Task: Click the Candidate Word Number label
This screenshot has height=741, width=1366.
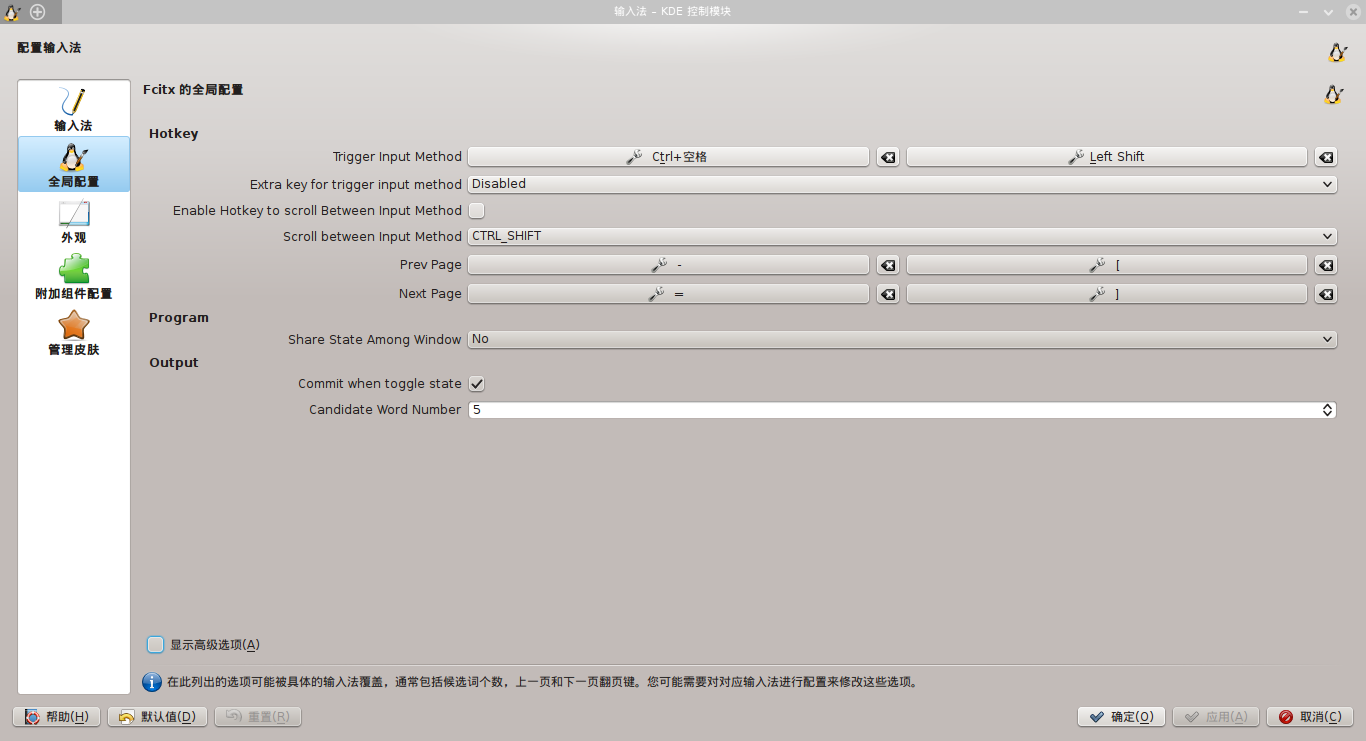Action: click(x=385, y=410)
